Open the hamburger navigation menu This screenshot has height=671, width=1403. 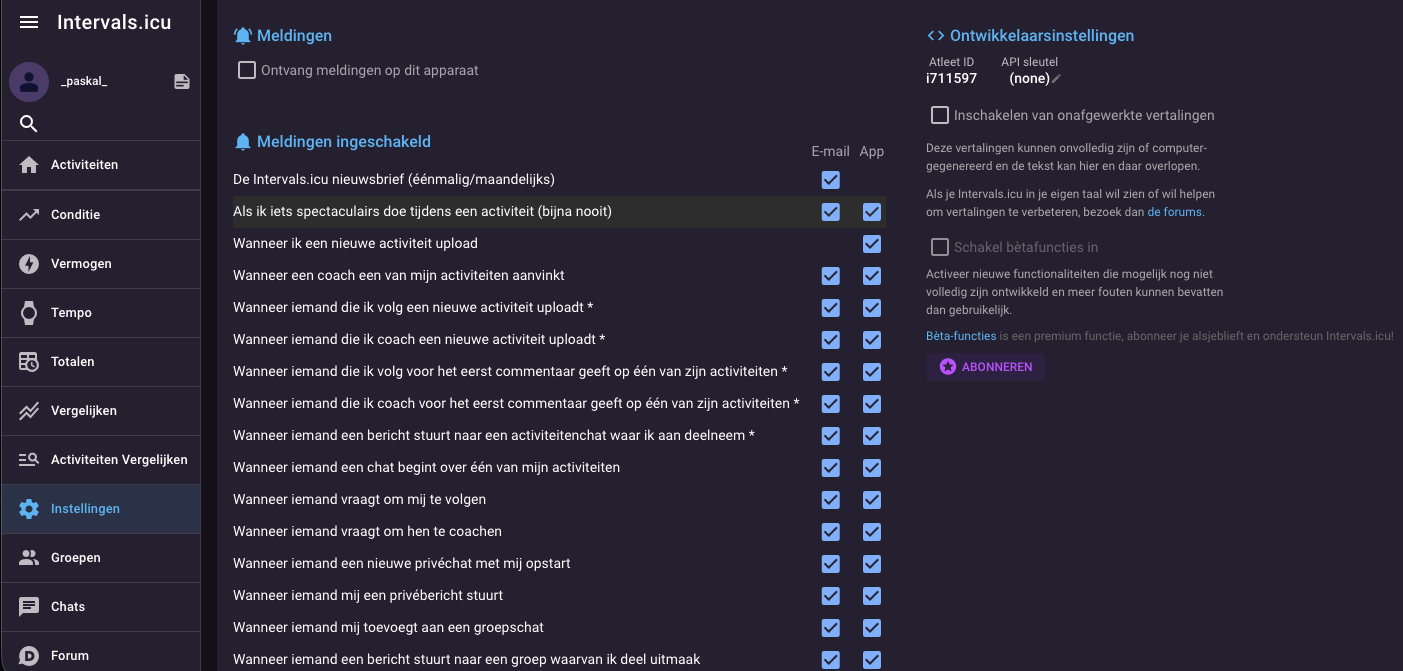[29, 22]
